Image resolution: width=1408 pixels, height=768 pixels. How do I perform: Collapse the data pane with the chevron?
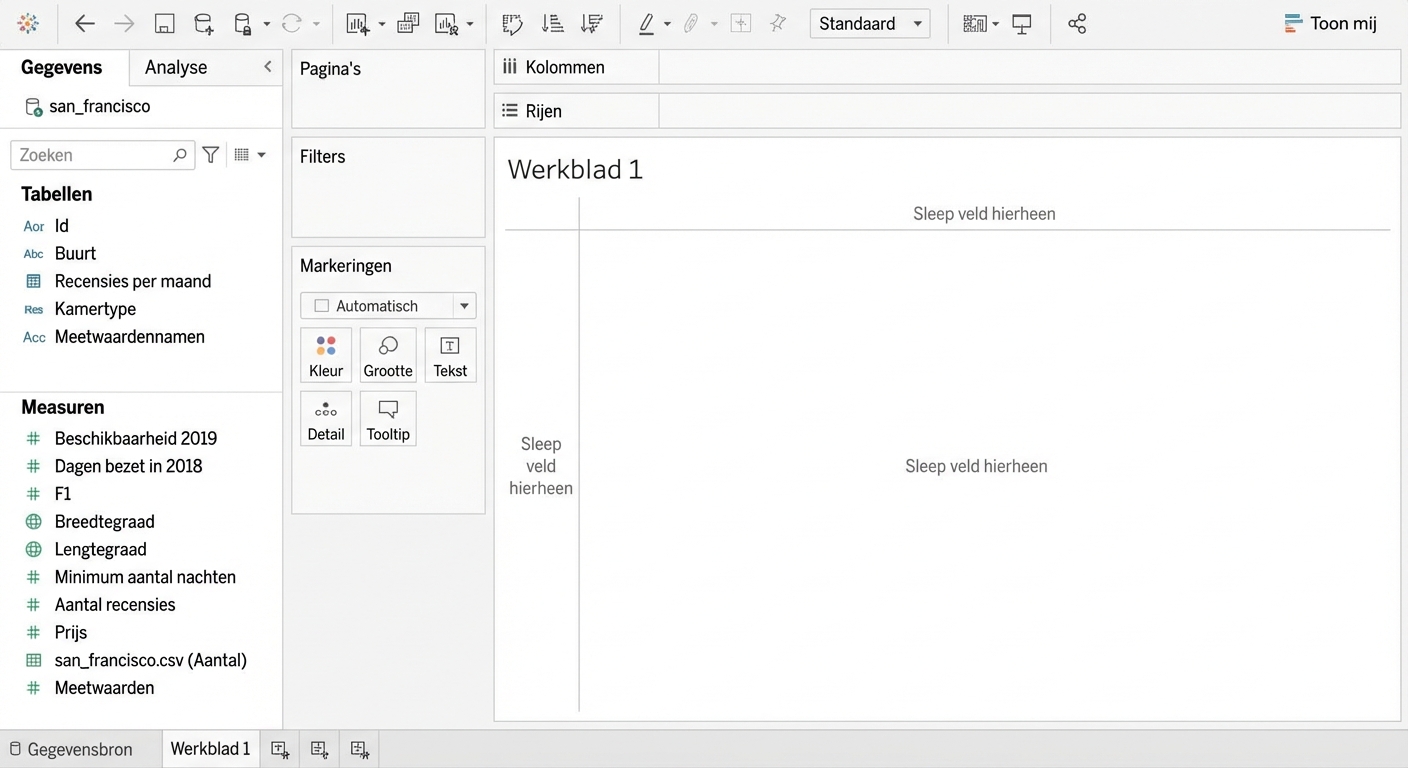pyautogui.click(x=267, y=67)
